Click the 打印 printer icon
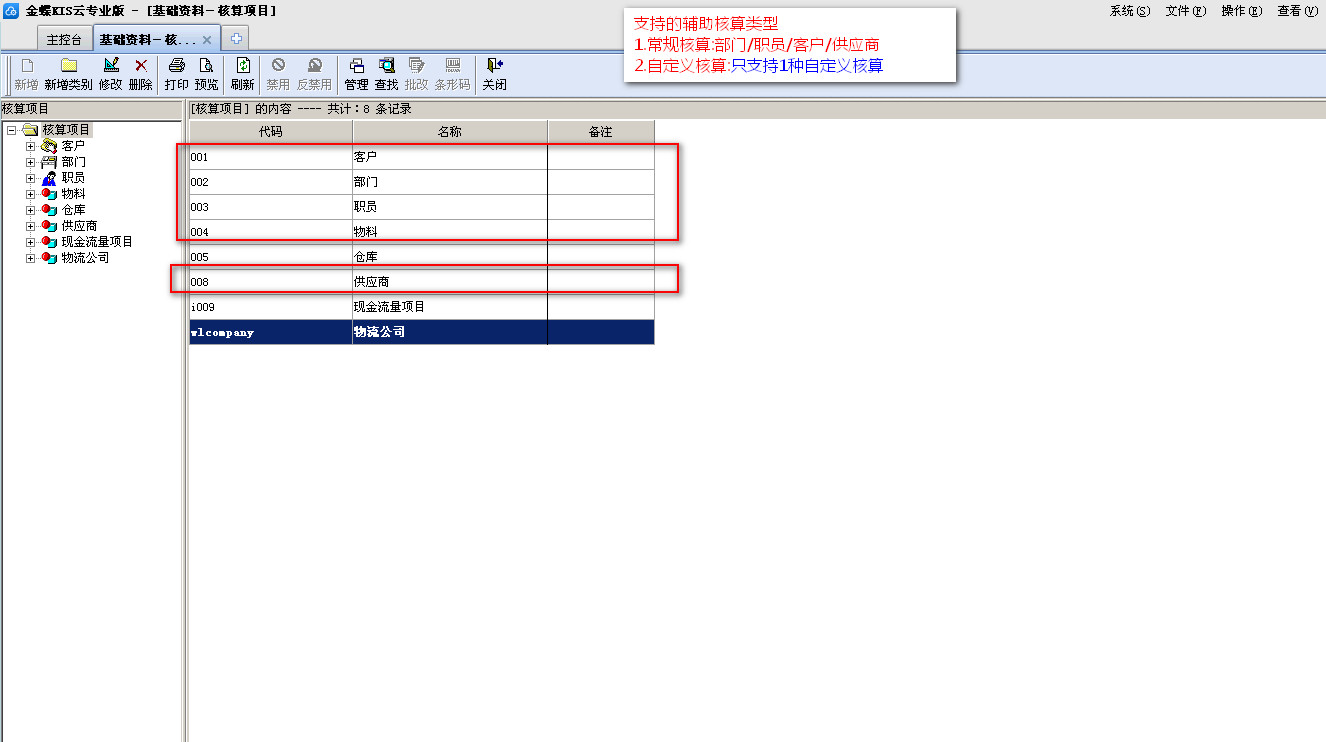Screen dimensions: 1326x742 tap(176, 66)
